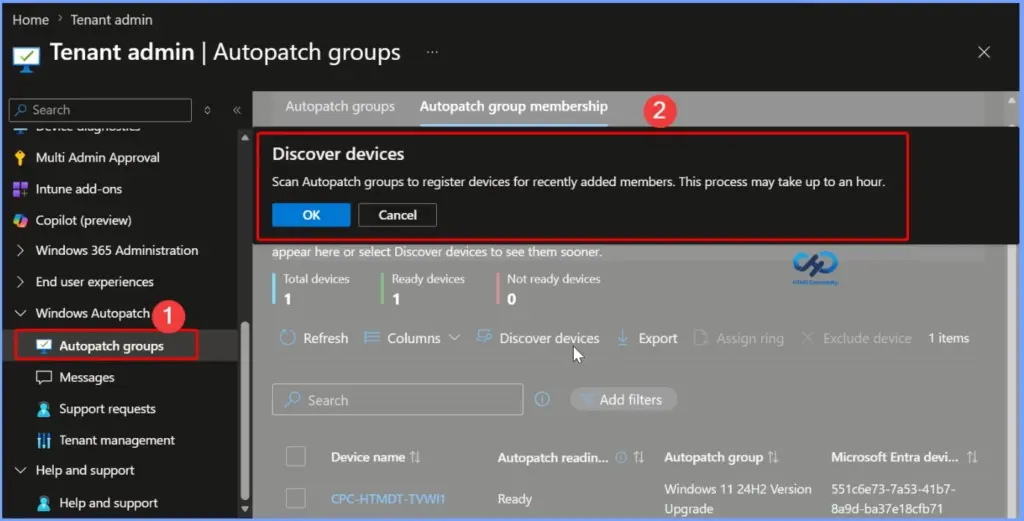Click the Discover devices toolbar icon
This screenshot has width=1024, height=521.
tap(484, 337)
